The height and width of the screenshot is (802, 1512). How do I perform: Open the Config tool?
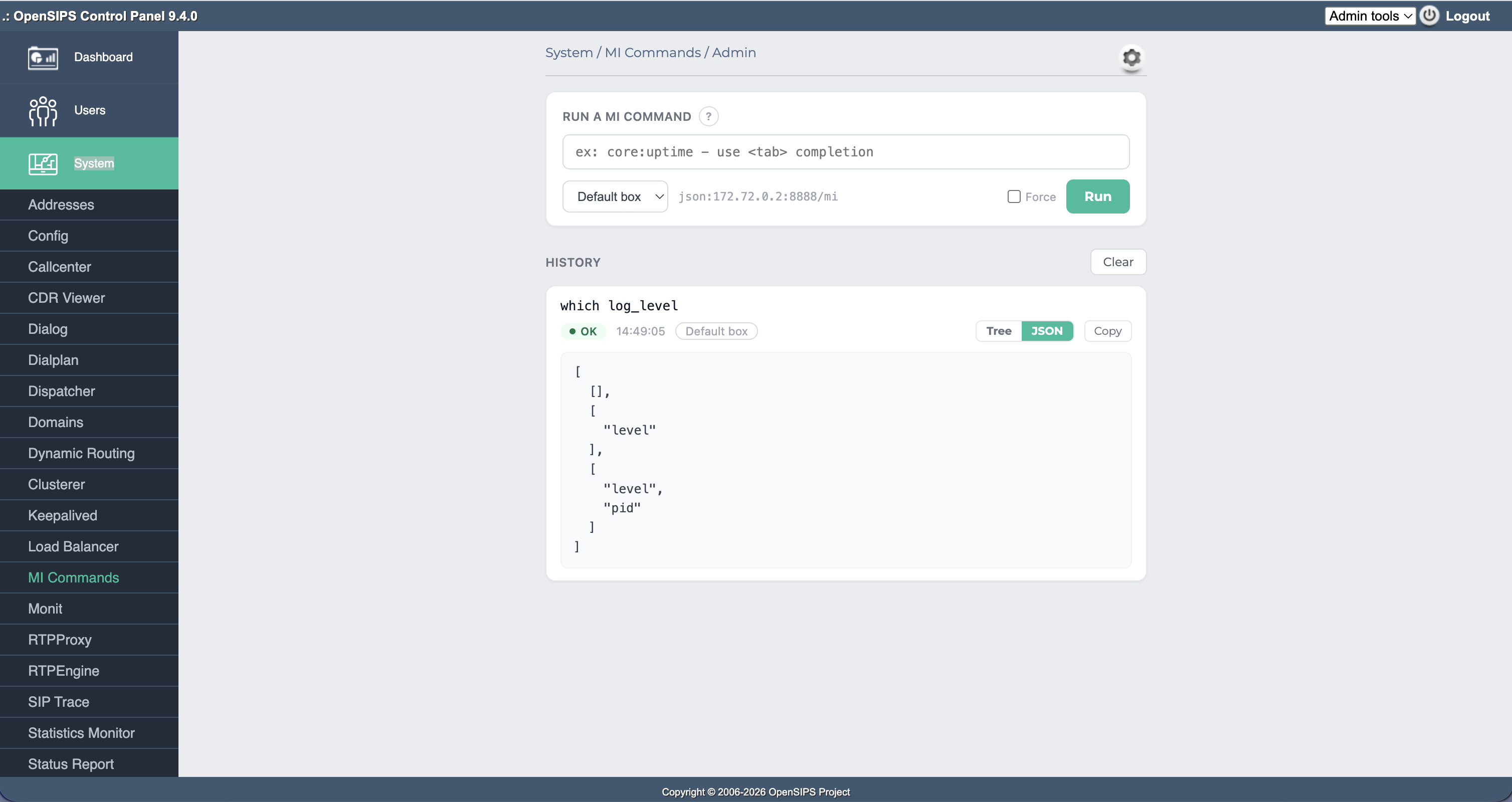[x=89, y=236]
